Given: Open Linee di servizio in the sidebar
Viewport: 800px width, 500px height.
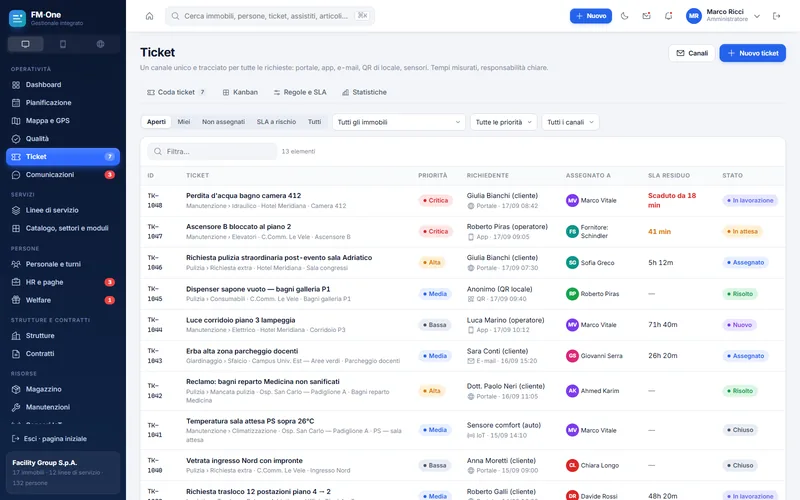Looking at the screenshot, I should tap(63, 210).
